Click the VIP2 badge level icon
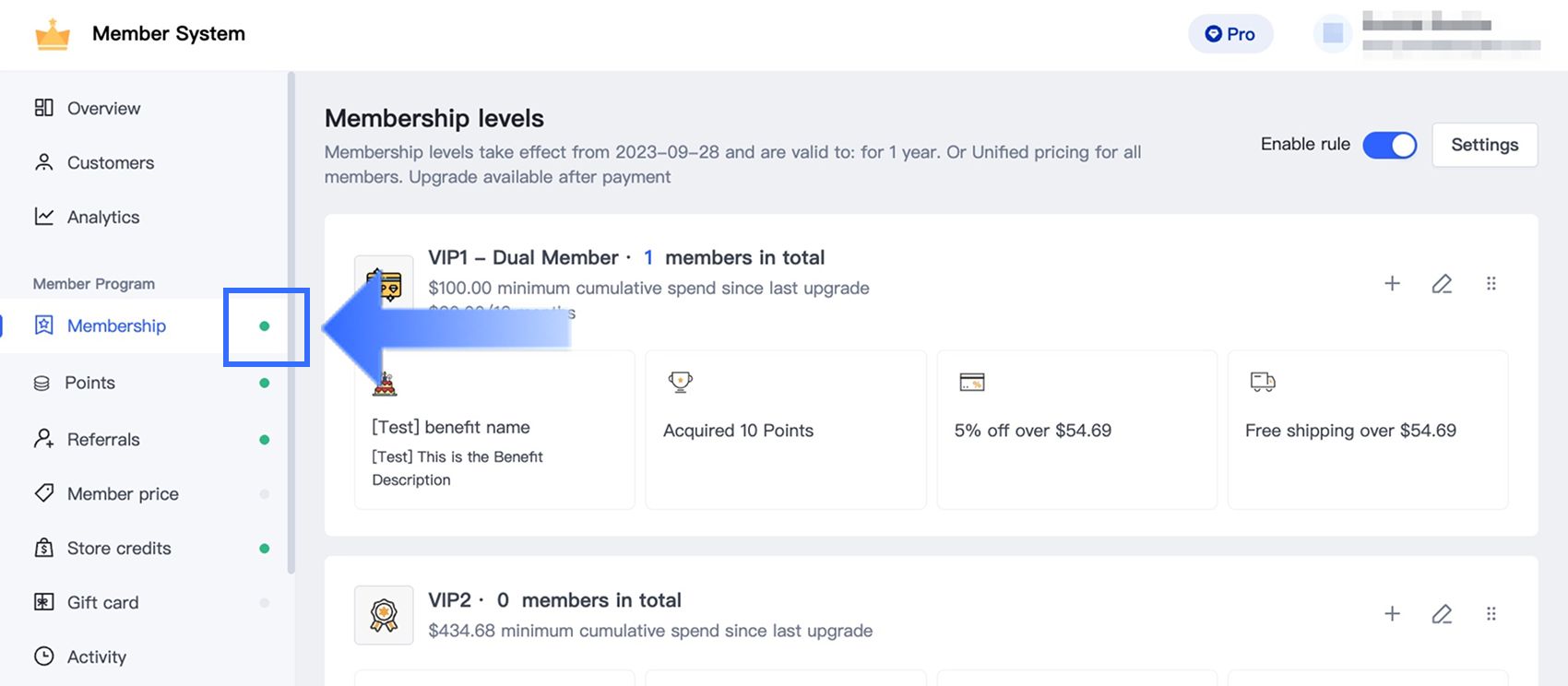 [x=384, y=615]
